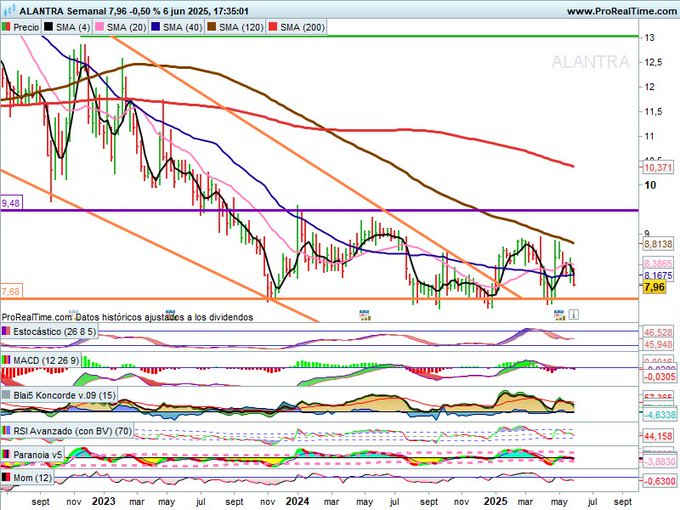Click the info icon near May 2025
Image resolution: width=680 pixels, height=510 pixels.
(x=573, y=314)
